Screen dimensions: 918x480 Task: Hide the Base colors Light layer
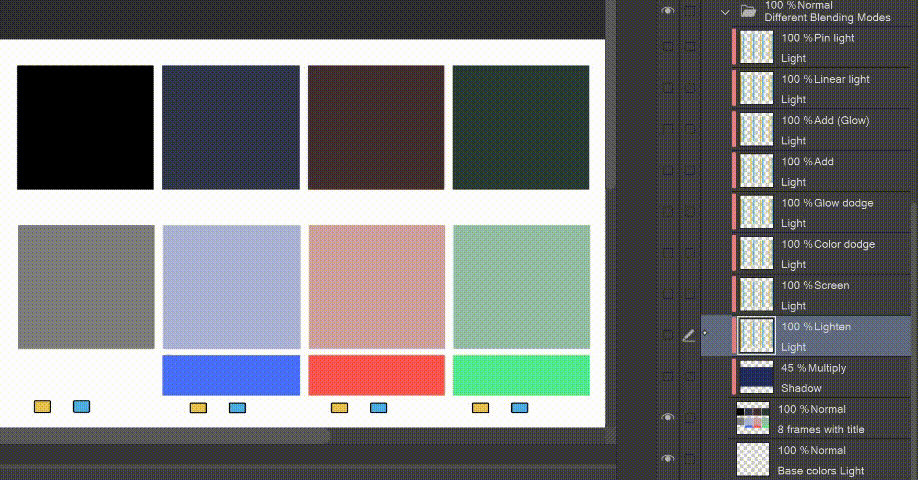(x=668, y=458)
